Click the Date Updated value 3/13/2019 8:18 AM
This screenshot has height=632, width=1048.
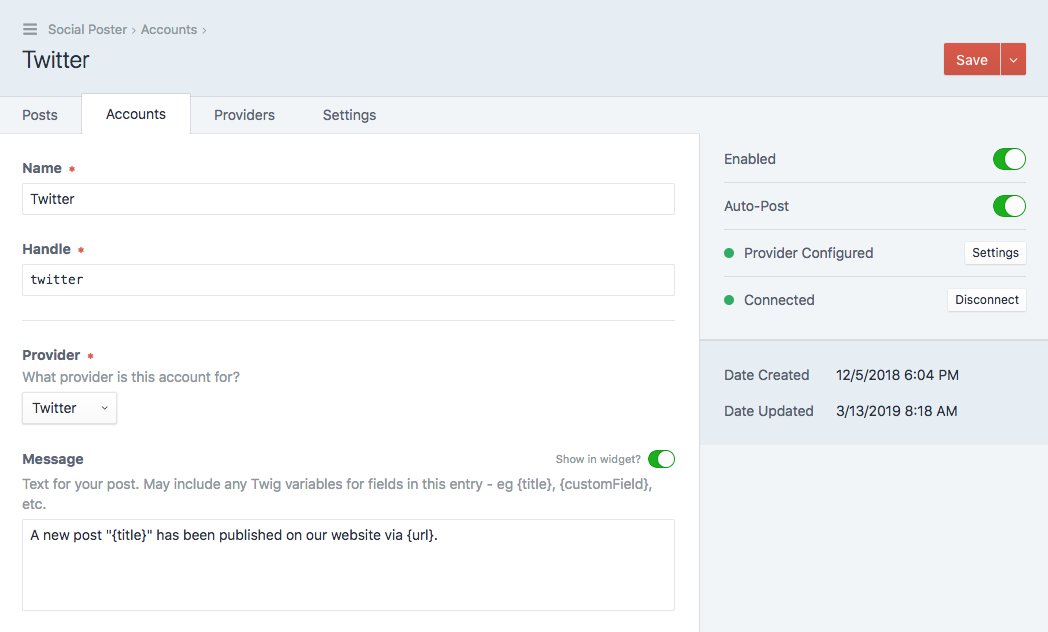(x=896, y=411)
